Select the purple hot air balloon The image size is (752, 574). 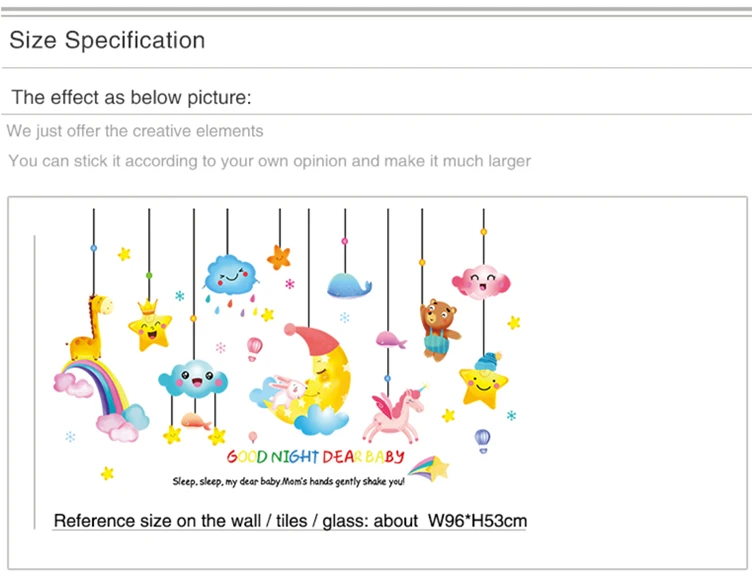coord(482,441)
